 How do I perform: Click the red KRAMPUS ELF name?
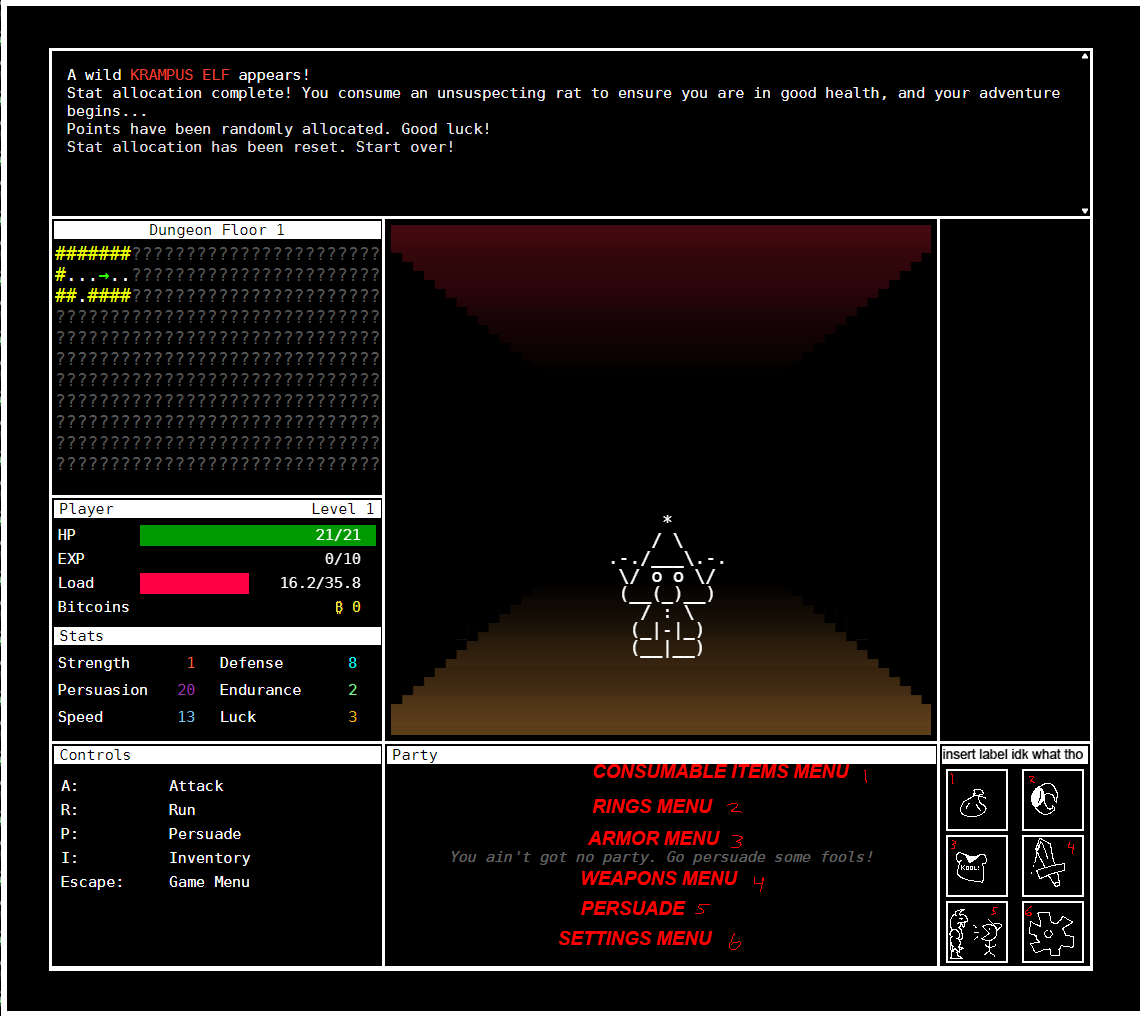click(180, 75)
